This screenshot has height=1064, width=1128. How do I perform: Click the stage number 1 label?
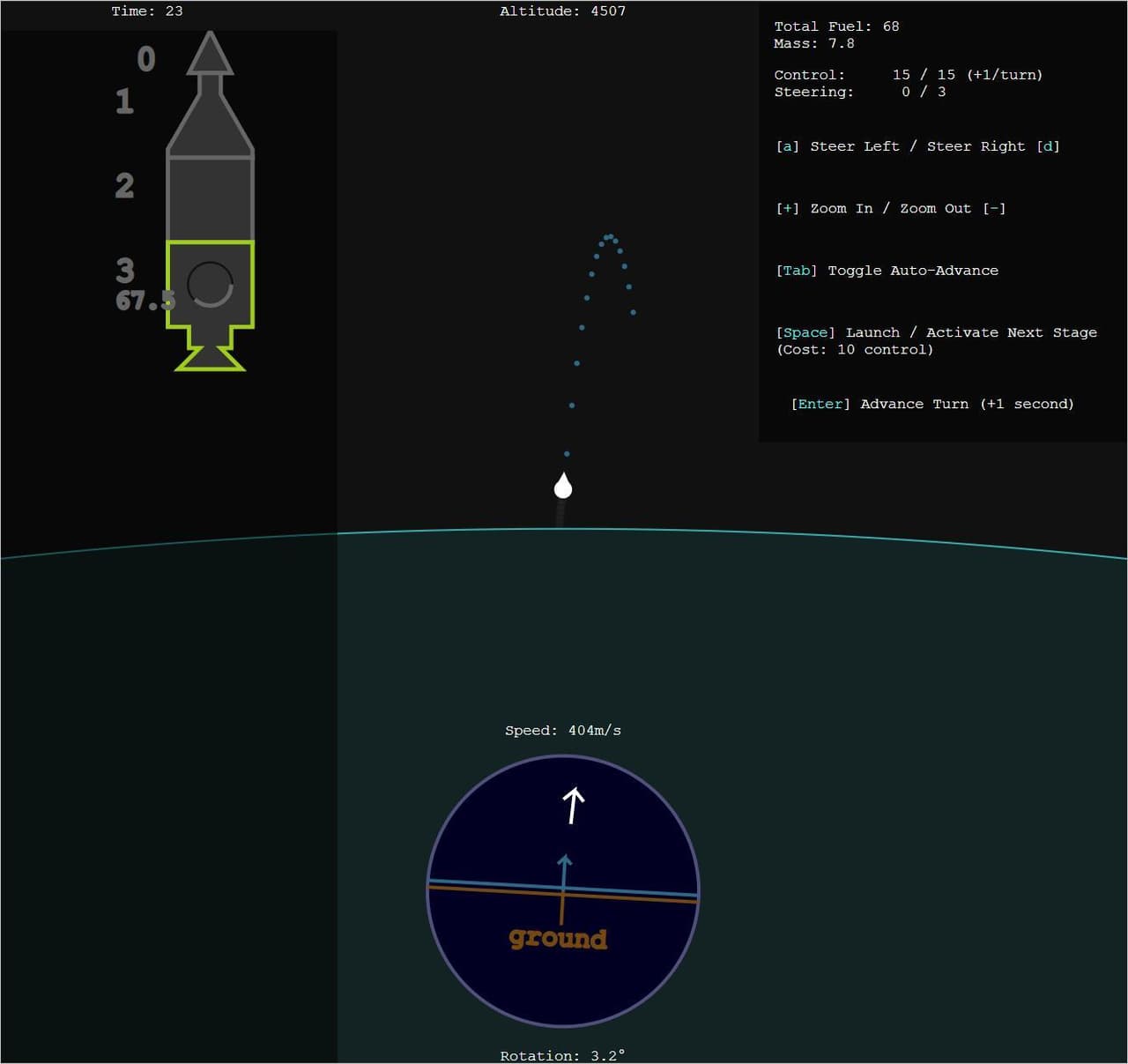124,101
